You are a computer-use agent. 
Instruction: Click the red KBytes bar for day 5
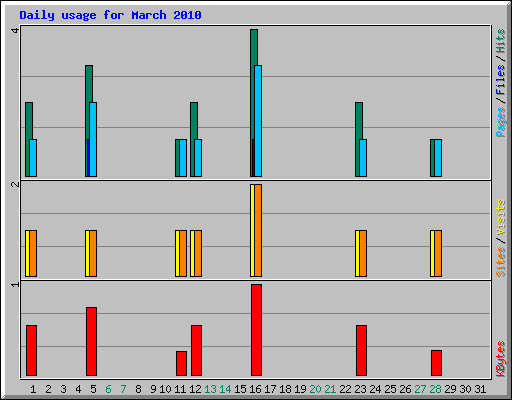pos(91,341)
